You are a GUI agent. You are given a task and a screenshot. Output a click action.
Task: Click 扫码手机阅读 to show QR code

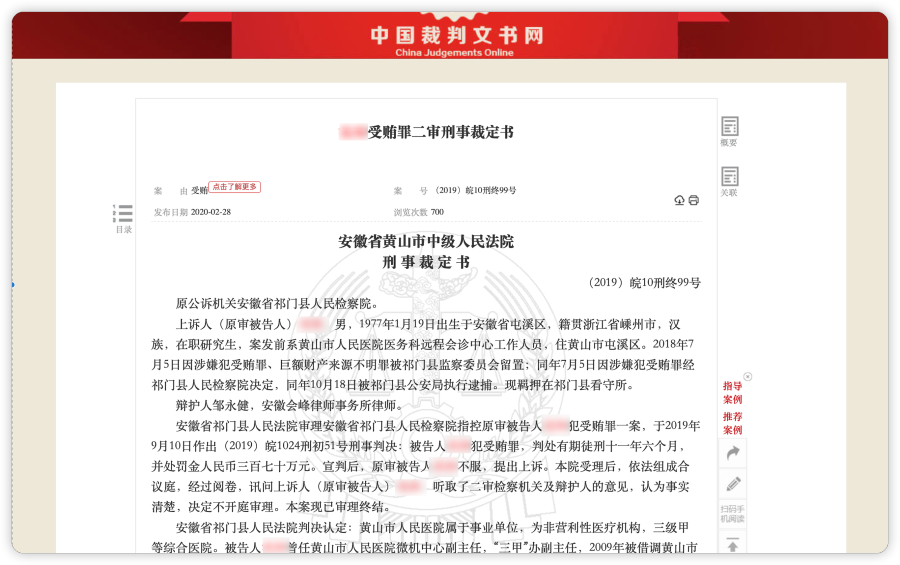tap(732, 513)
